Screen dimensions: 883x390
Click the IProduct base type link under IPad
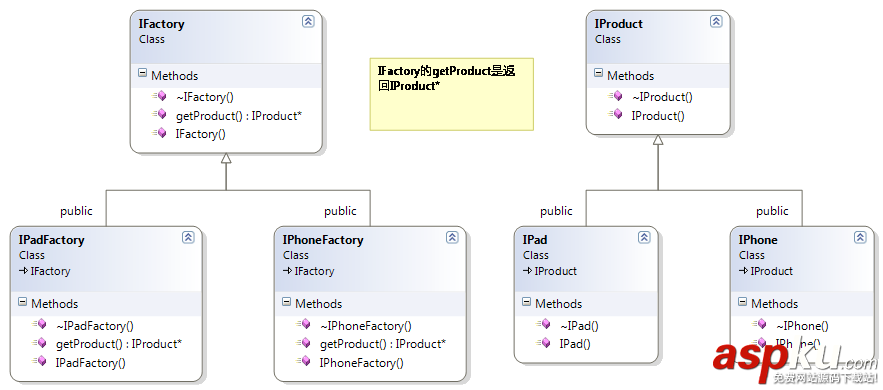(x=555, y=271)
